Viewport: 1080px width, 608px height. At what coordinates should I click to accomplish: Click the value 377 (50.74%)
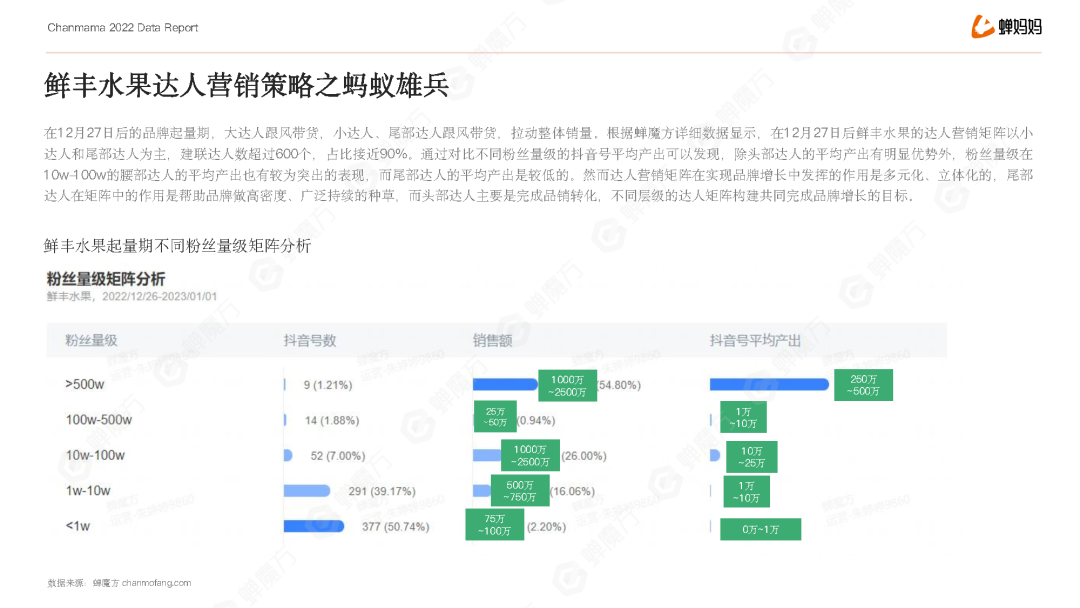click(x=395, y=527)
